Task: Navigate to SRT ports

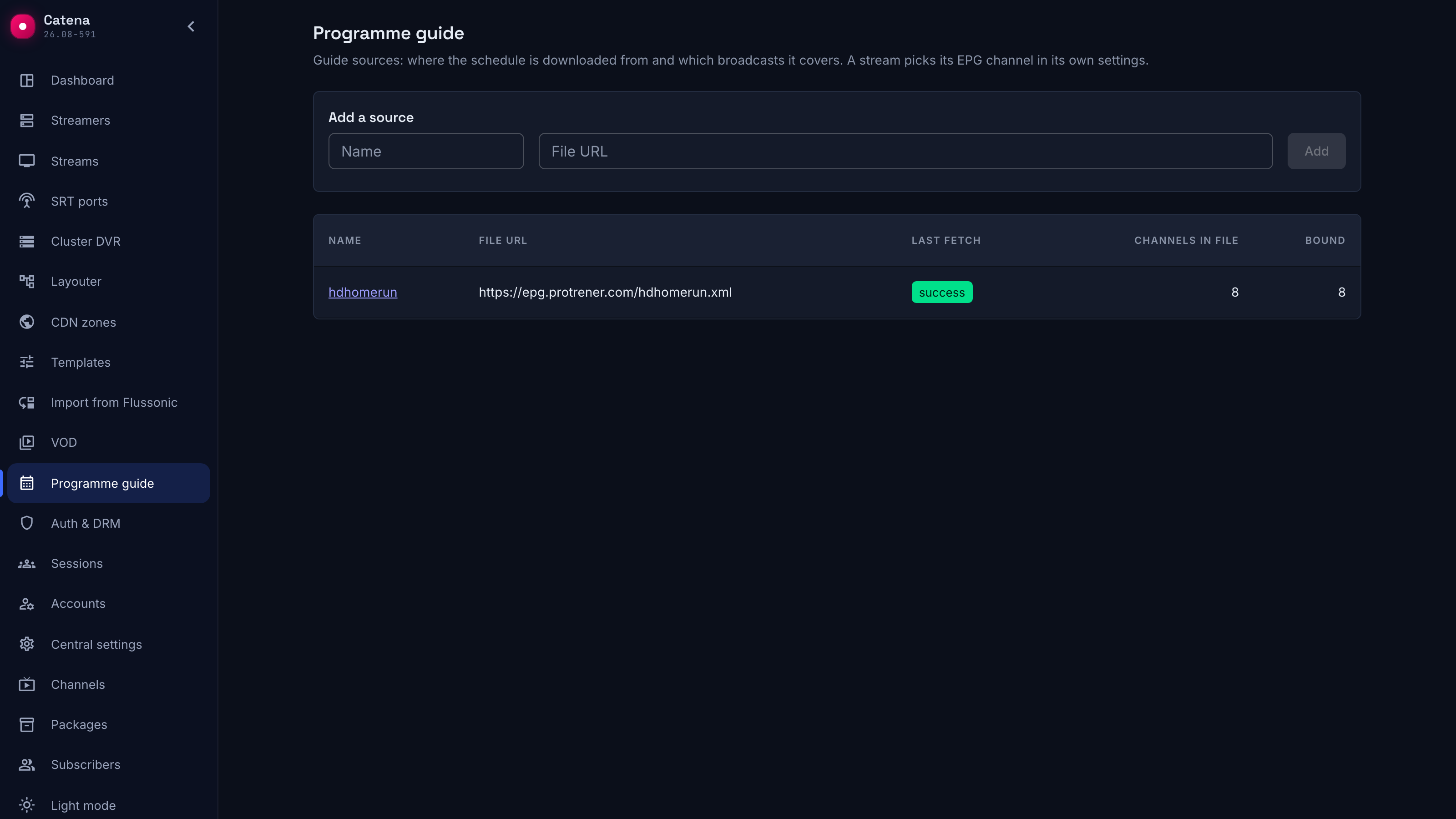Action: [109, 201]
